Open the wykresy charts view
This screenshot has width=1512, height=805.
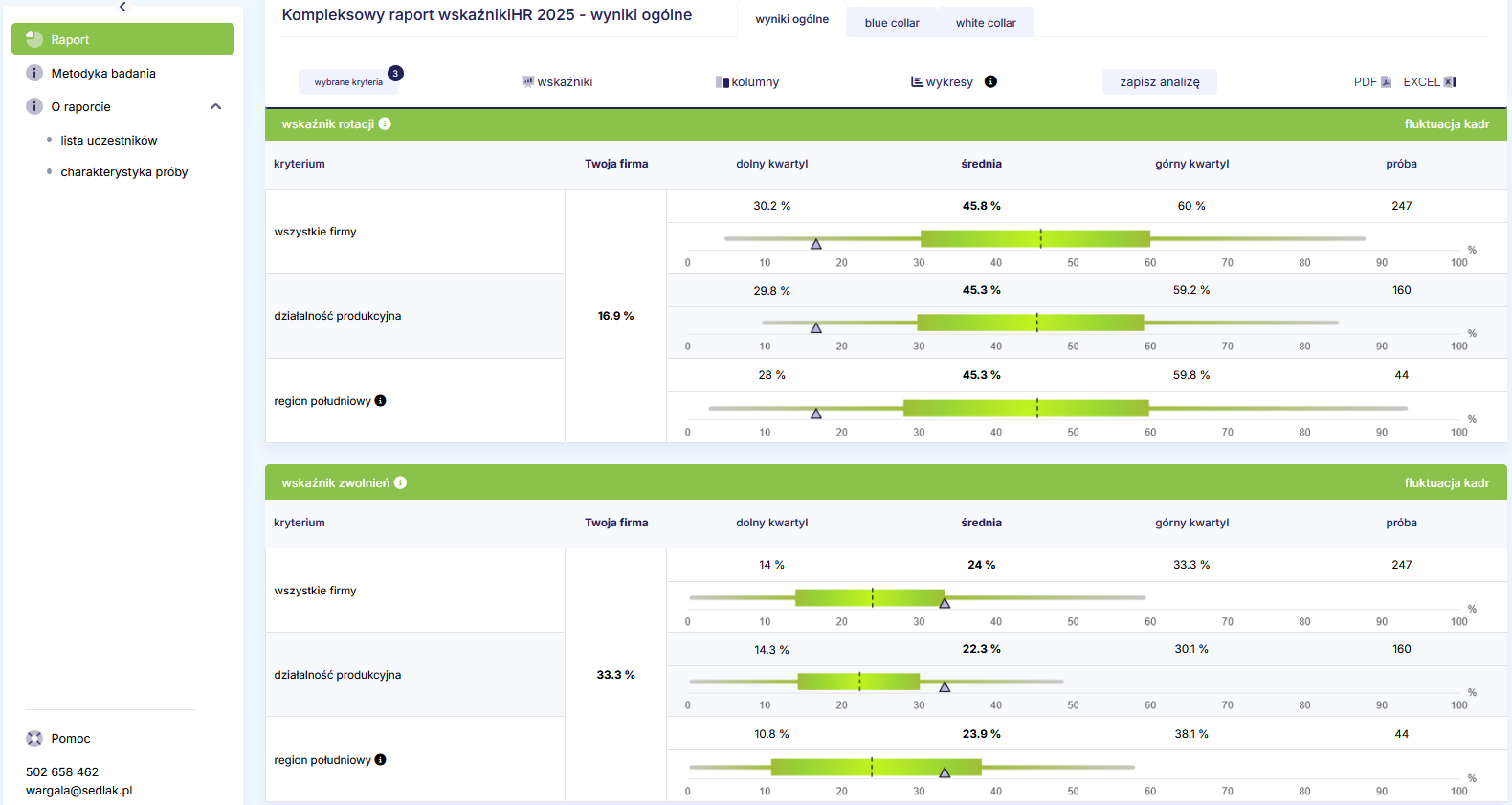point(942,82)
